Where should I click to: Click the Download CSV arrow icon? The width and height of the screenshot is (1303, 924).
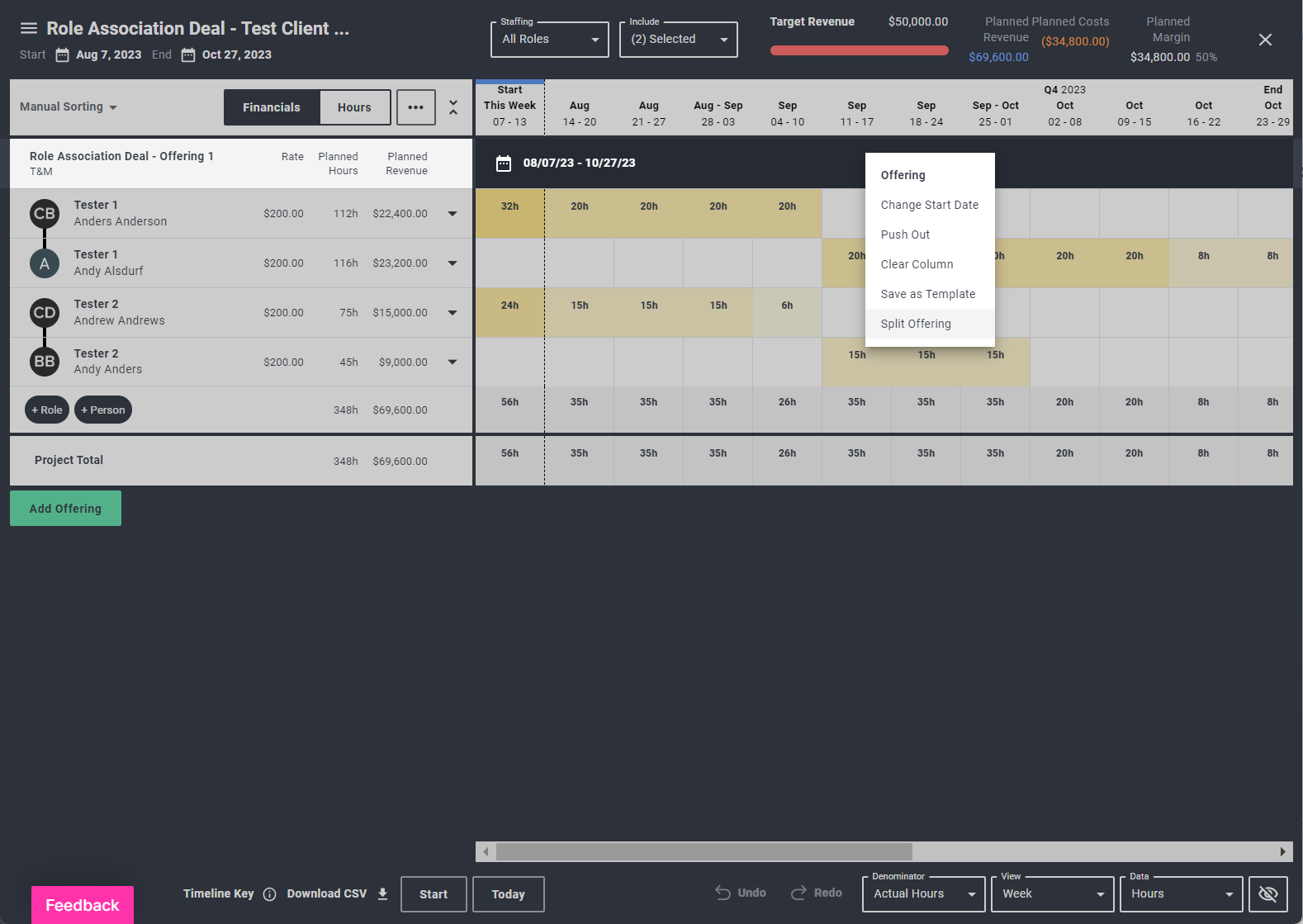[x=382, y=893]
